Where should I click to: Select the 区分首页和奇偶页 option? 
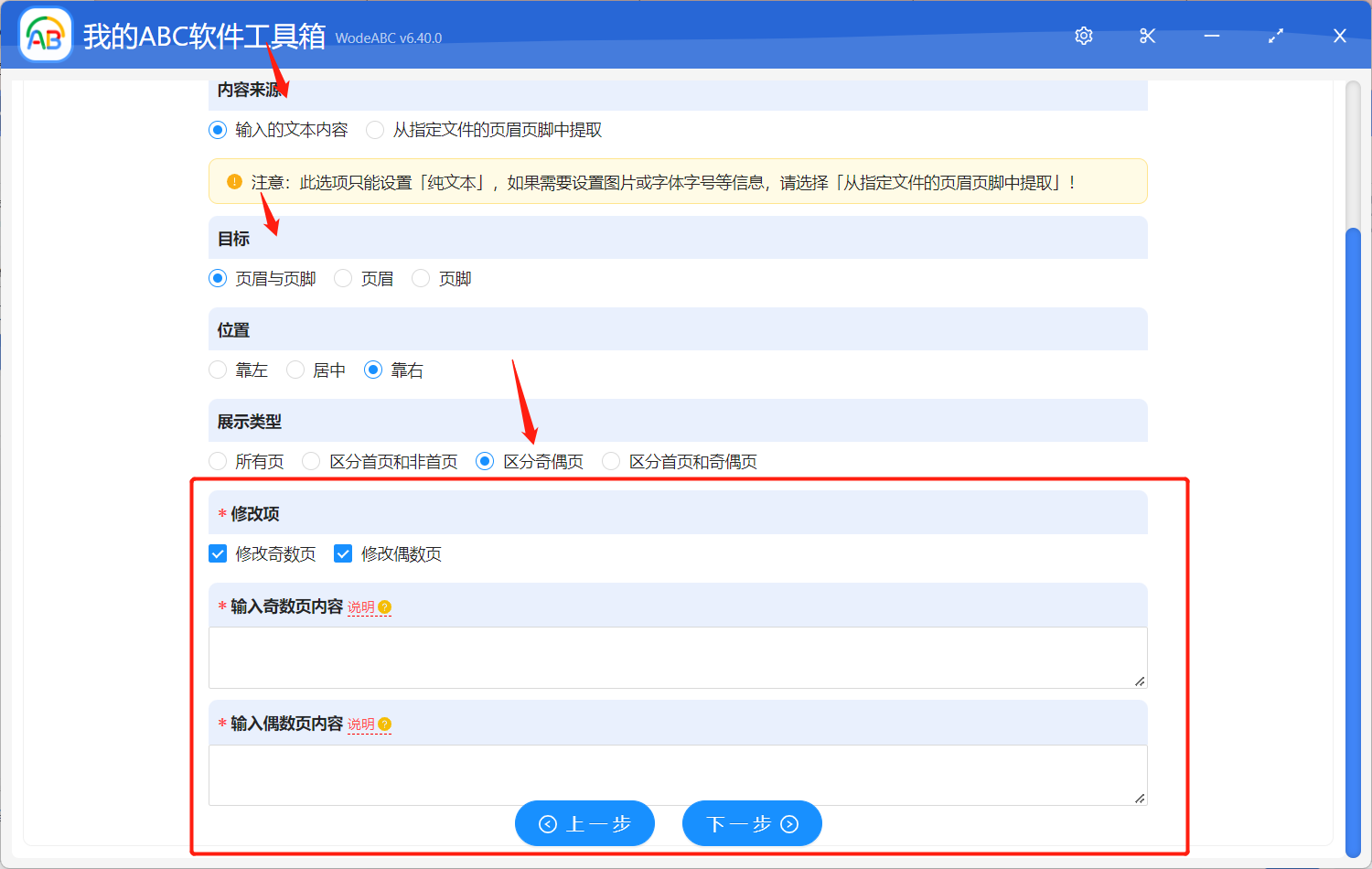(610, 461)
